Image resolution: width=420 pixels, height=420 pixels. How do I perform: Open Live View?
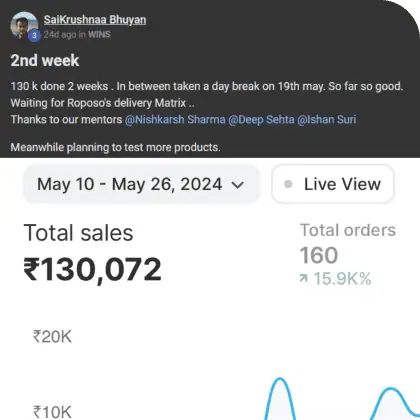click(333, 184)
